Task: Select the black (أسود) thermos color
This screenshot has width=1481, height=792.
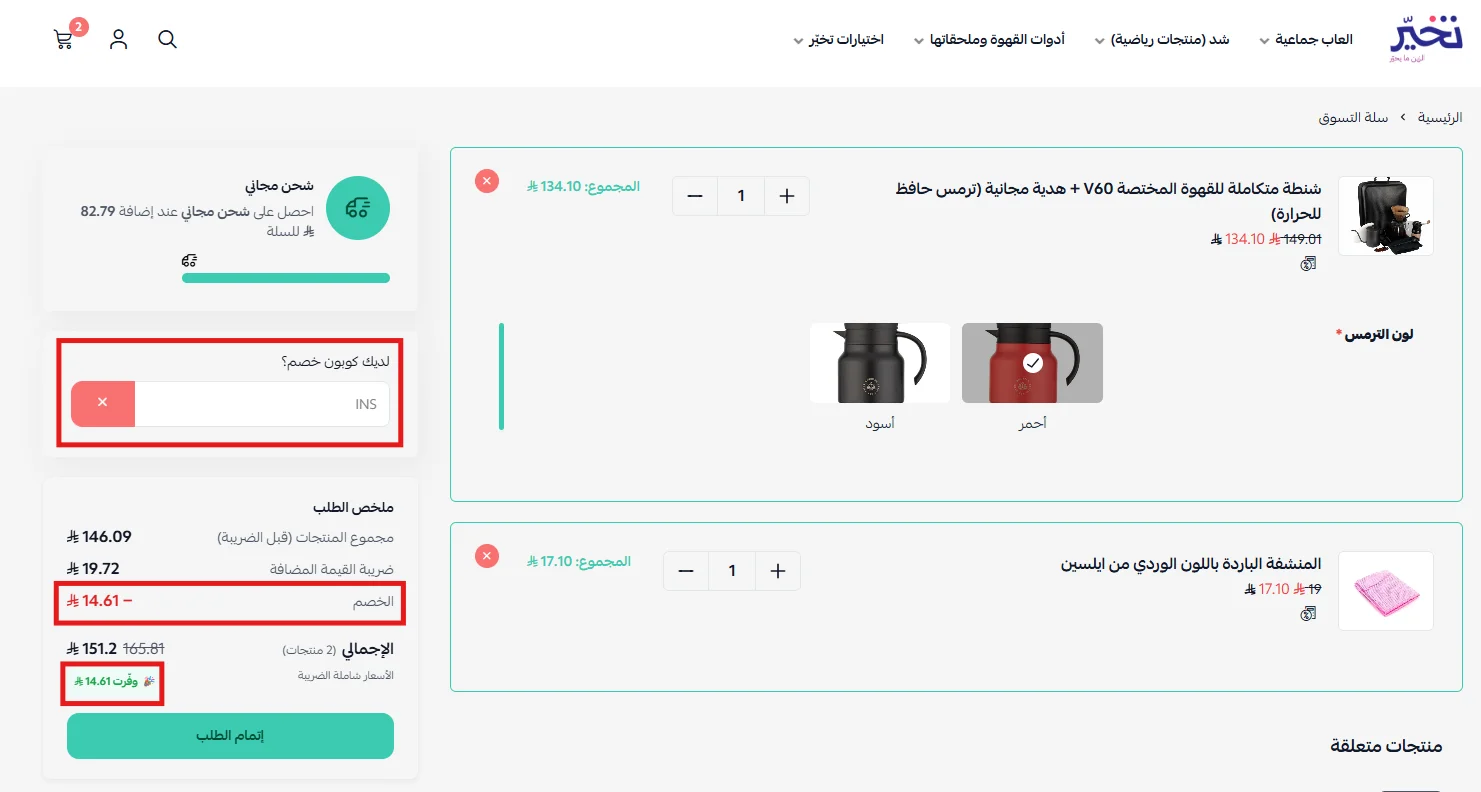Action: click(880, 363)
